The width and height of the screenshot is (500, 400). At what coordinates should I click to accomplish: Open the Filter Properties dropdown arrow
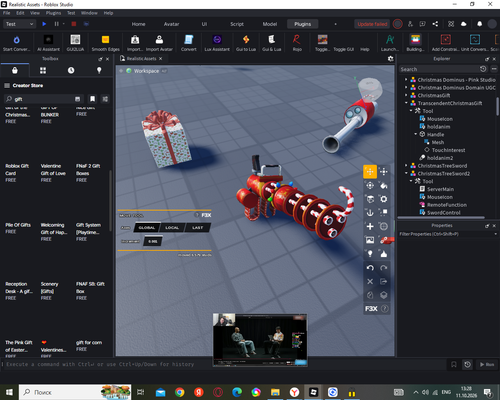point(495,234)
